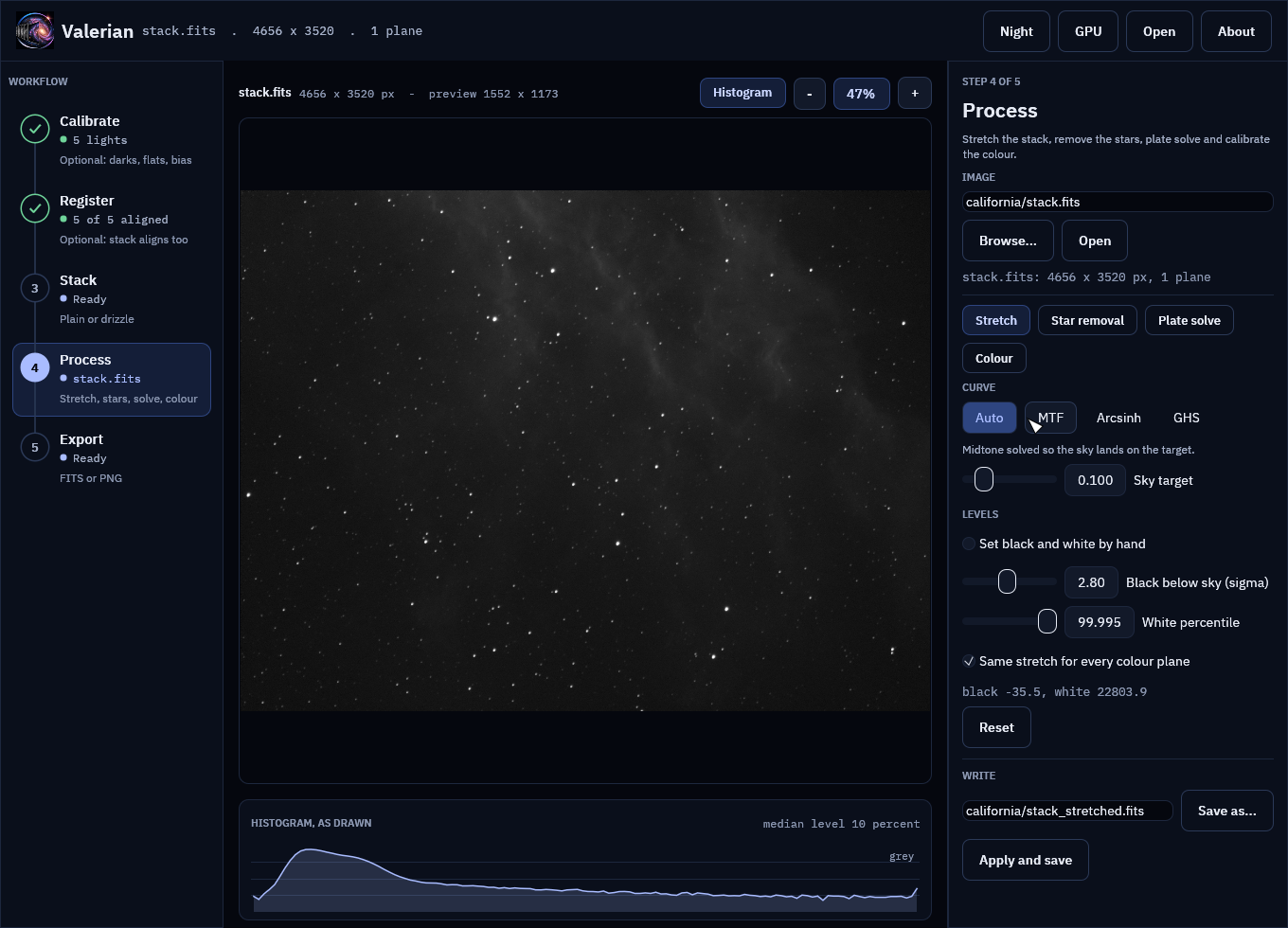Screen dimensions: 1288x928
Task: Click Browse... to pick an image
Action: [1008, 241]
